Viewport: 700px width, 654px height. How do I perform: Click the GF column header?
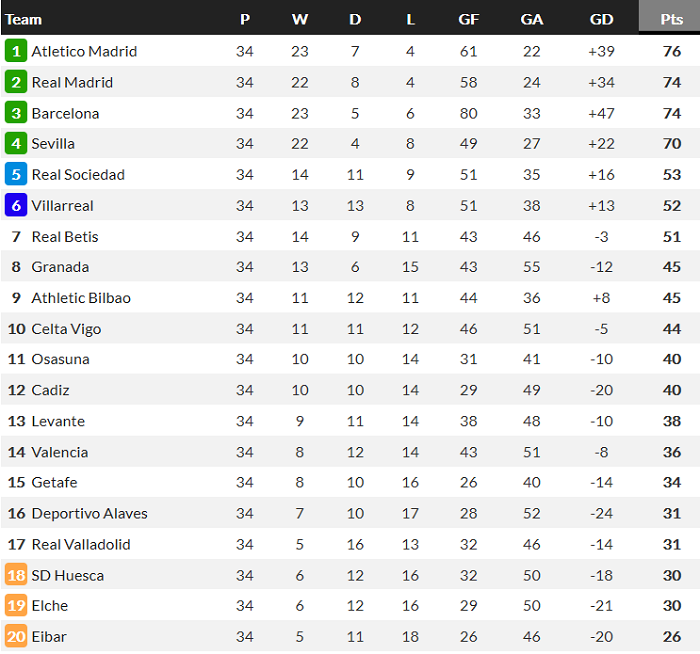(468, 19)
